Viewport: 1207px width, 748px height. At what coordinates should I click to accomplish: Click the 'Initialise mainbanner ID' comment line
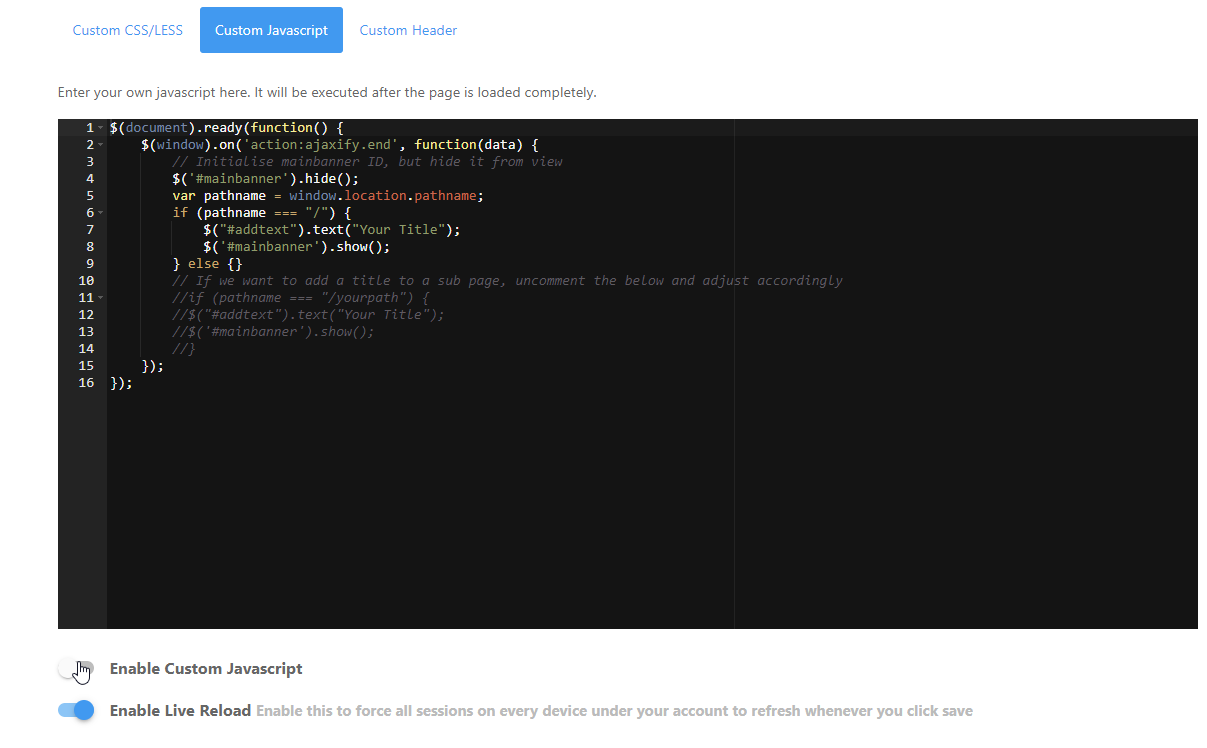367,162
